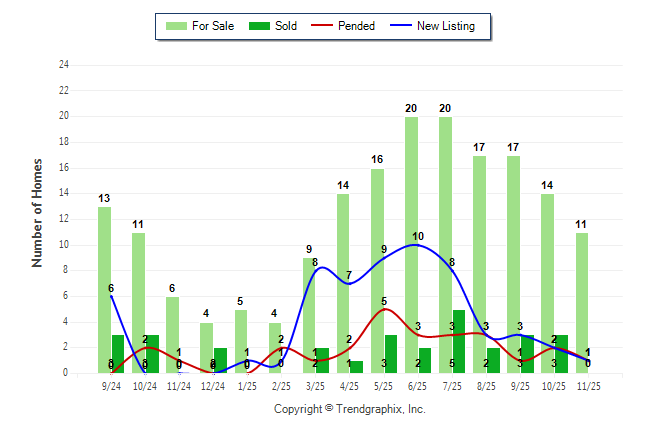Toggle the Sold series legend label
This screenshot has width=646, height=434.
[285, 26]
